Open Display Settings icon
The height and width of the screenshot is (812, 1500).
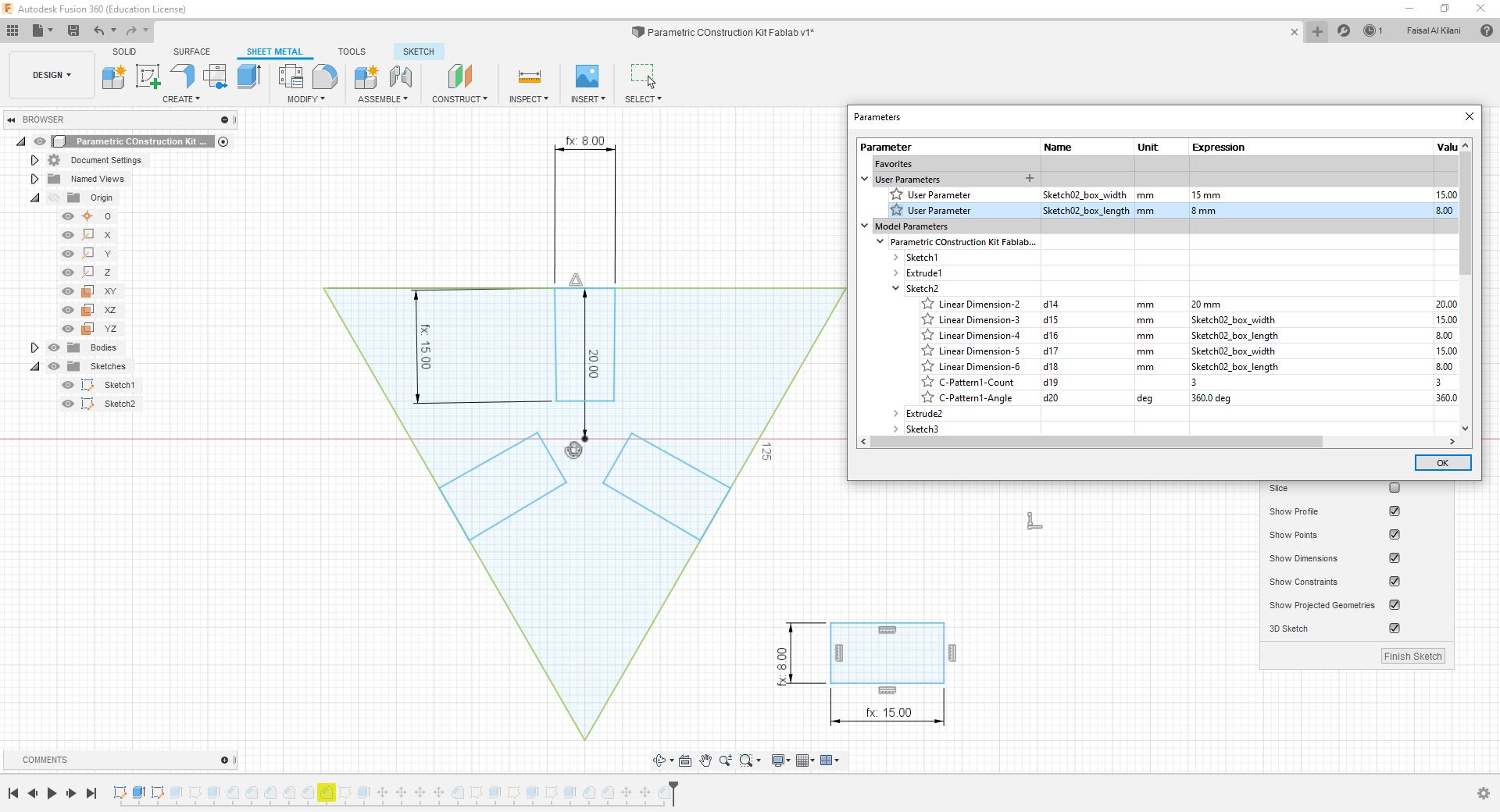click(778, 760)
